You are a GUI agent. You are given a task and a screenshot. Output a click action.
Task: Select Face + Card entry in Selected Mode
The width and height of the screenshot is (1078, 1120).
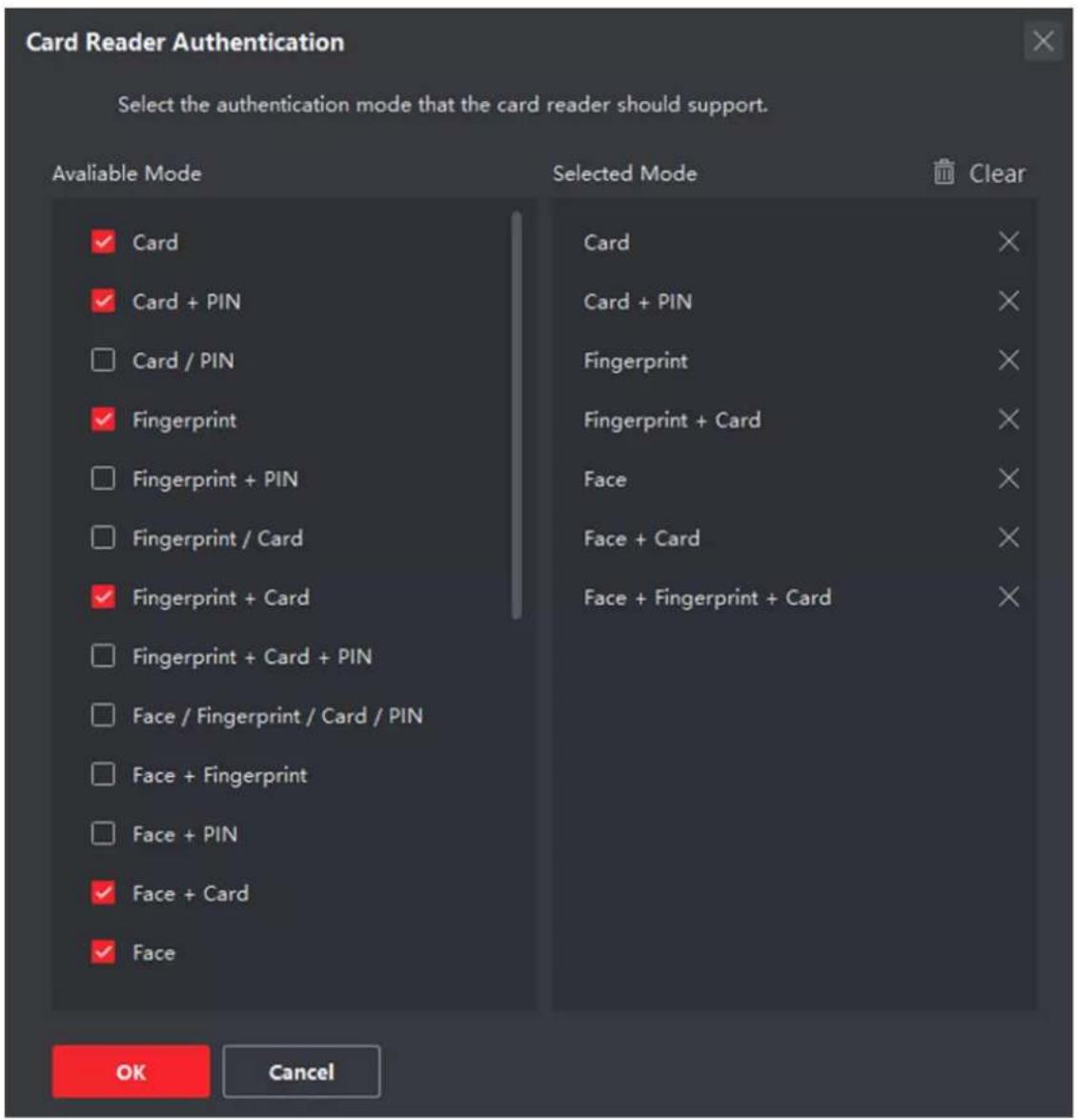click(x=641, y=538)
